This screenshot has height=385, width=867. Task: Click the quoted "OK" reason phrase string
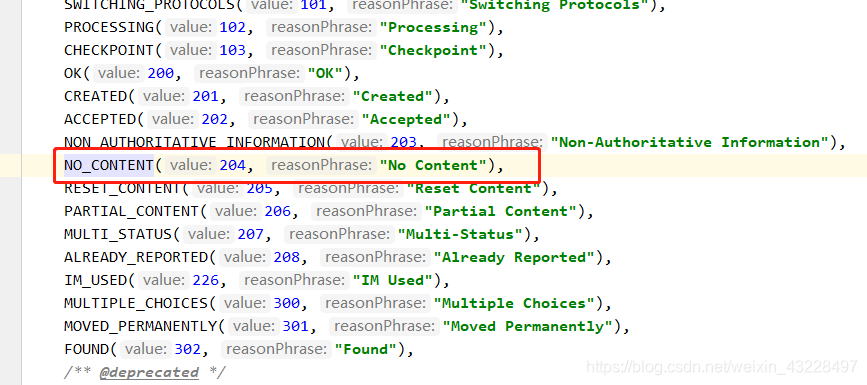(x=325, y=74)
